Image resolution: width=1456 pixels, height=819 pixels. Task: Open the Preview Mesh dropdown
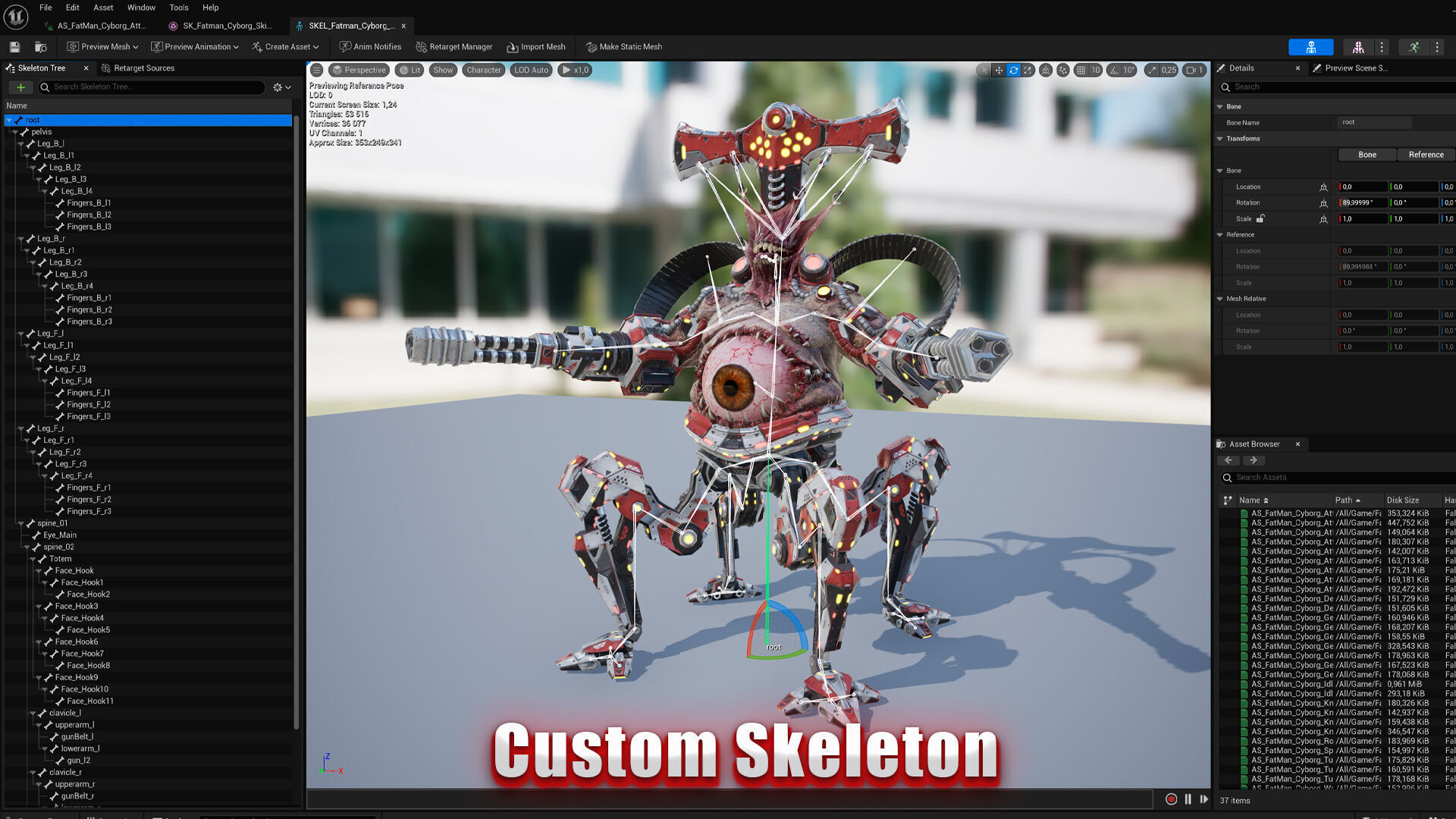pyautogui.click(x=102, y=47)
